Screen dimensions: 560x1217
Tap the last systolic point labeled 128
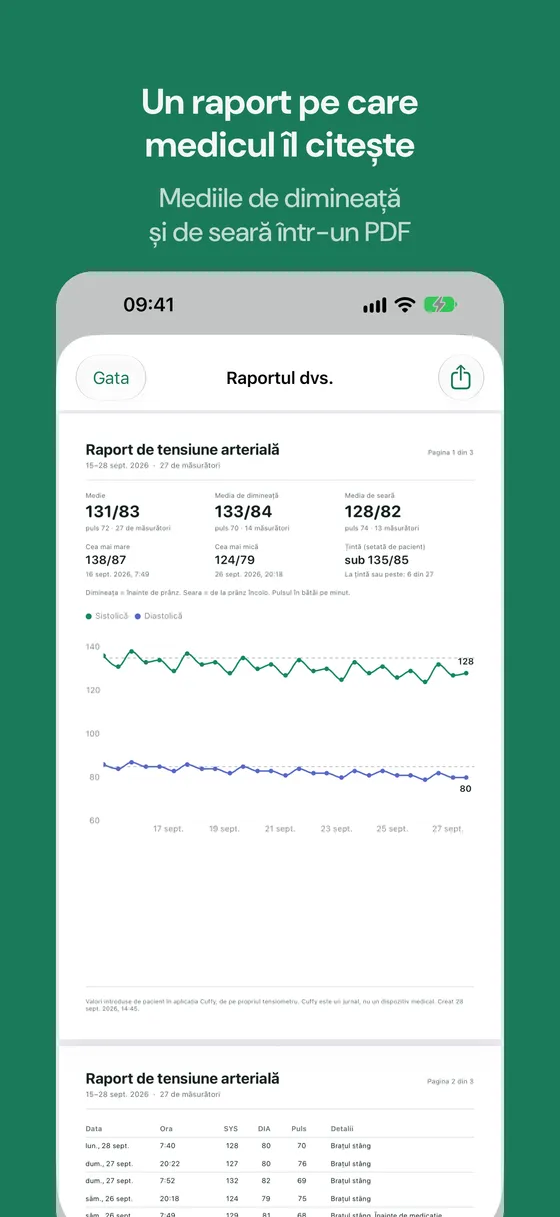(x=466, y=673)
